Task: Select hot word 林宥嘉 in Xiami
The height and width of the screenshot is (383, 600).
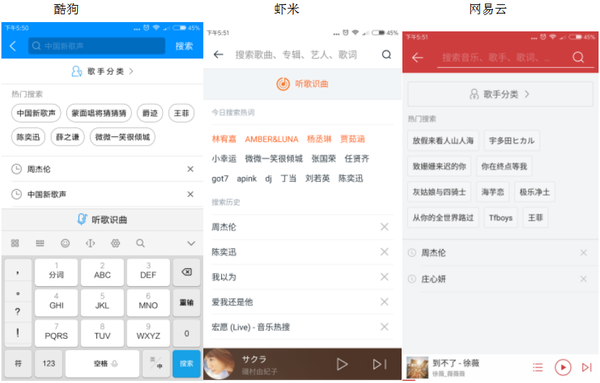Action: (x=224, y=139)
